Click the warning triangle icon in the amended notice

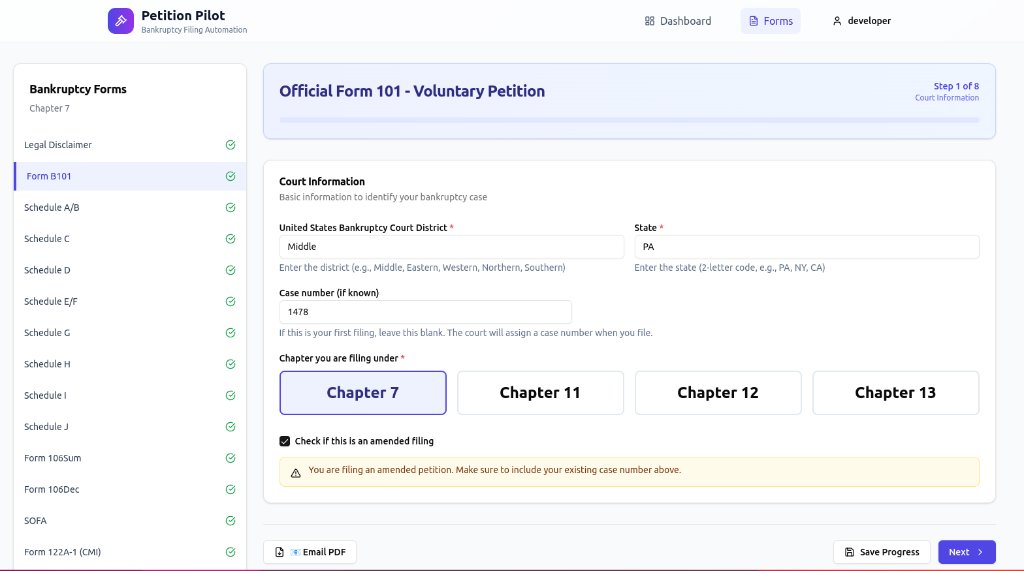coord(296,473)
